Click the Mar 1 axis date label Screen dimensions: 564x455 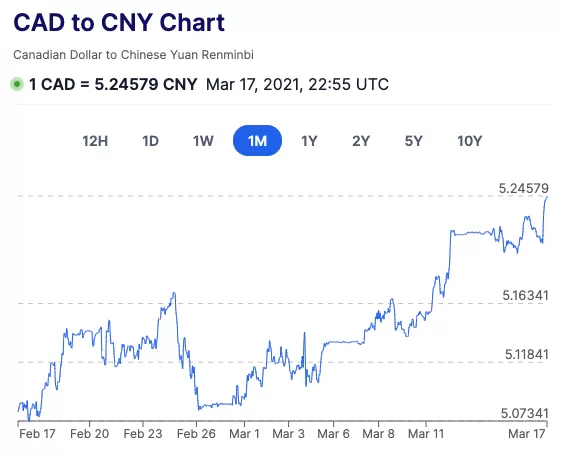245,434
